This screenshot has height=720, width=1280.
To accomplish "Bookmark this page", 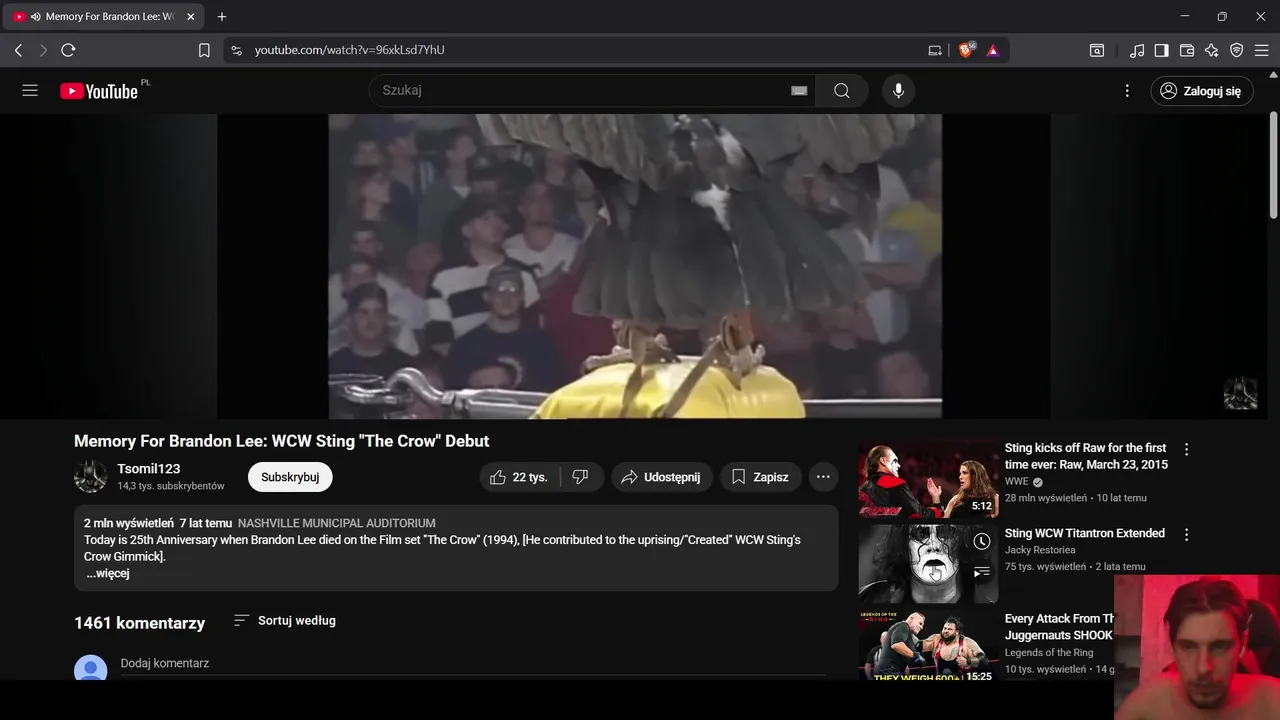I will (204, 50).
